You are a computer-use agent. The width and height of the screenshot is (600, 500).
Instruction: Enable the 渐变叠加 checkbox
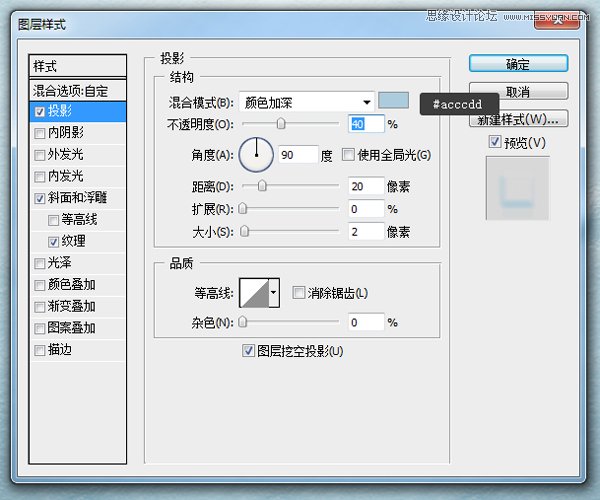40,307
